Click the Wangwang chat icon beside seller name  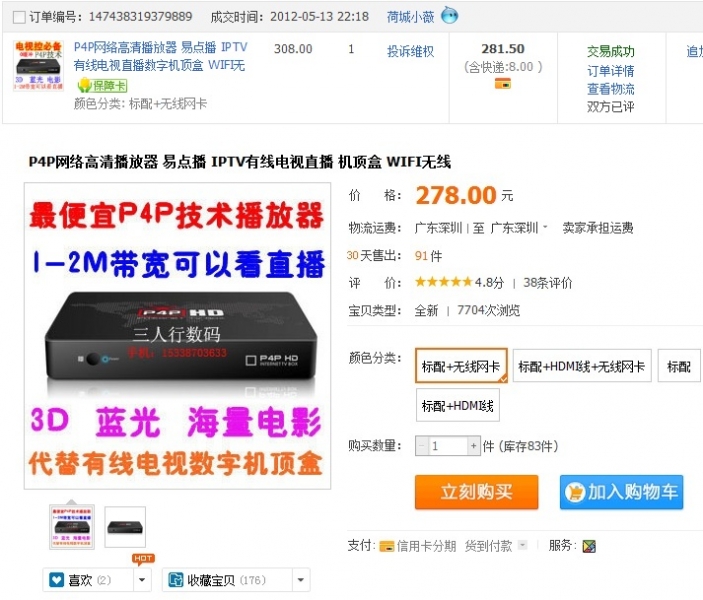tap(449, 16)
